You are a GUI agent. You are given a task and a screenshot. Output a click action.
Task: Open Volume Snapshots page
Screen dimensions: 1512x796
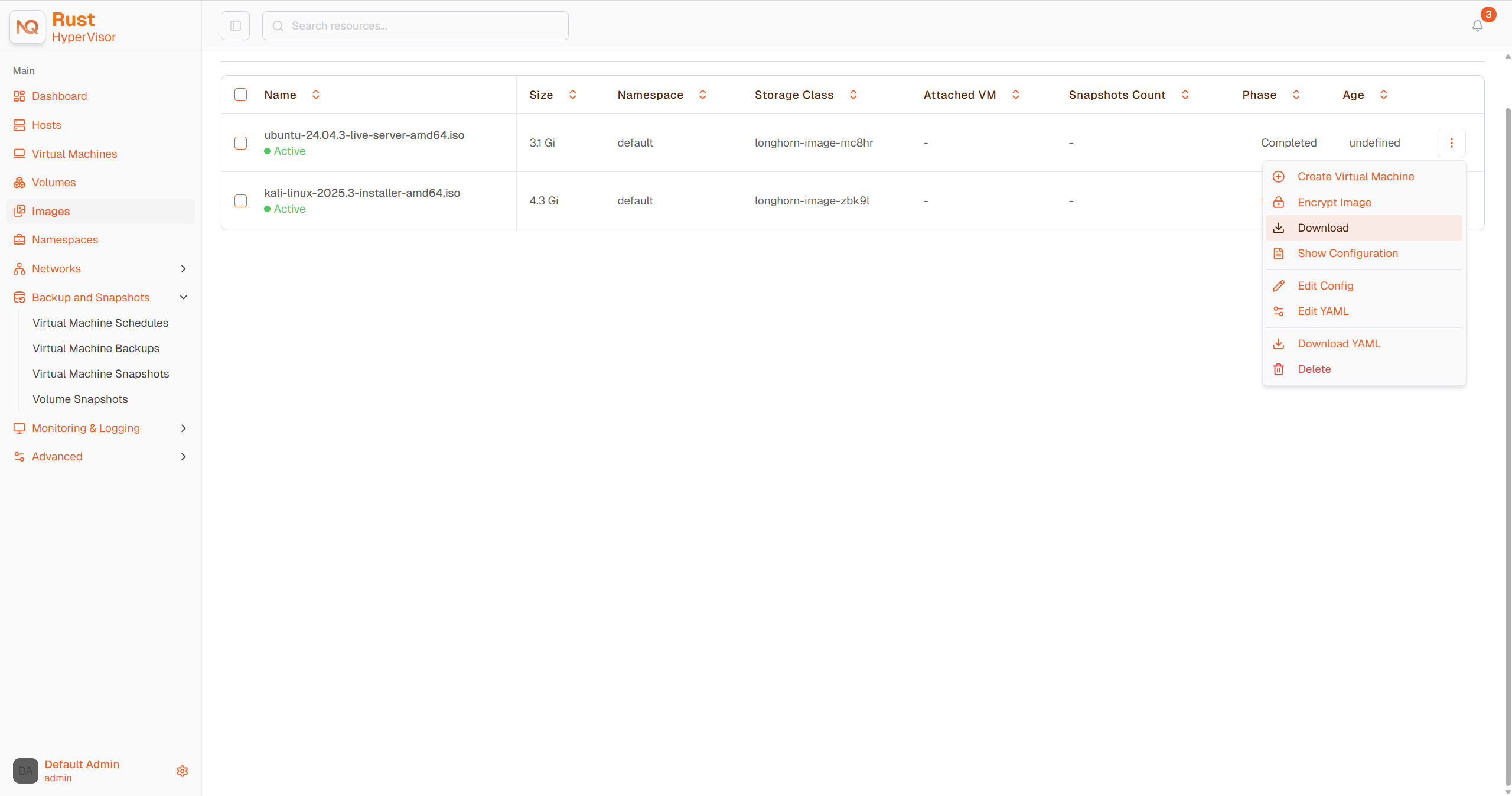pos(80,399)
